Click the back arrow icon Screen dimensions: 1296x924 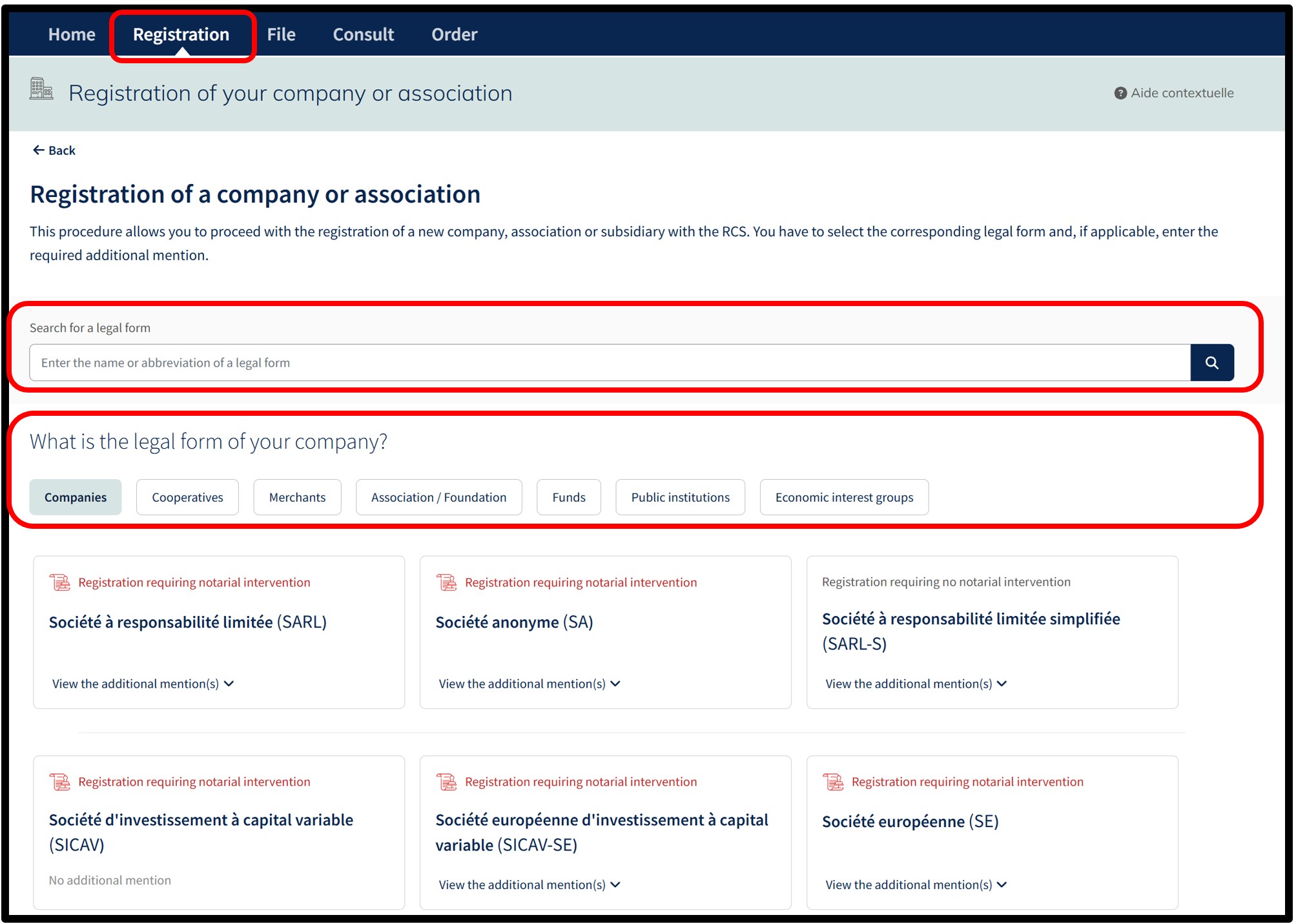pos(39,150)
